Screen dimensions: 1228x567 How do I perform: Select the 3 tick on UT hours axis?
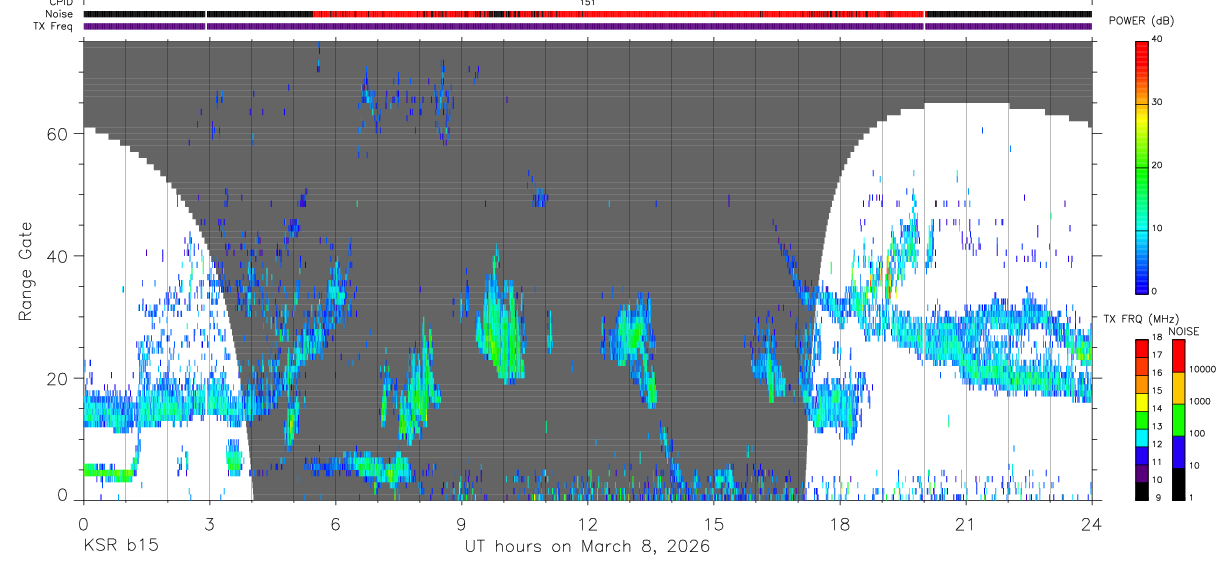coord(209,523)
